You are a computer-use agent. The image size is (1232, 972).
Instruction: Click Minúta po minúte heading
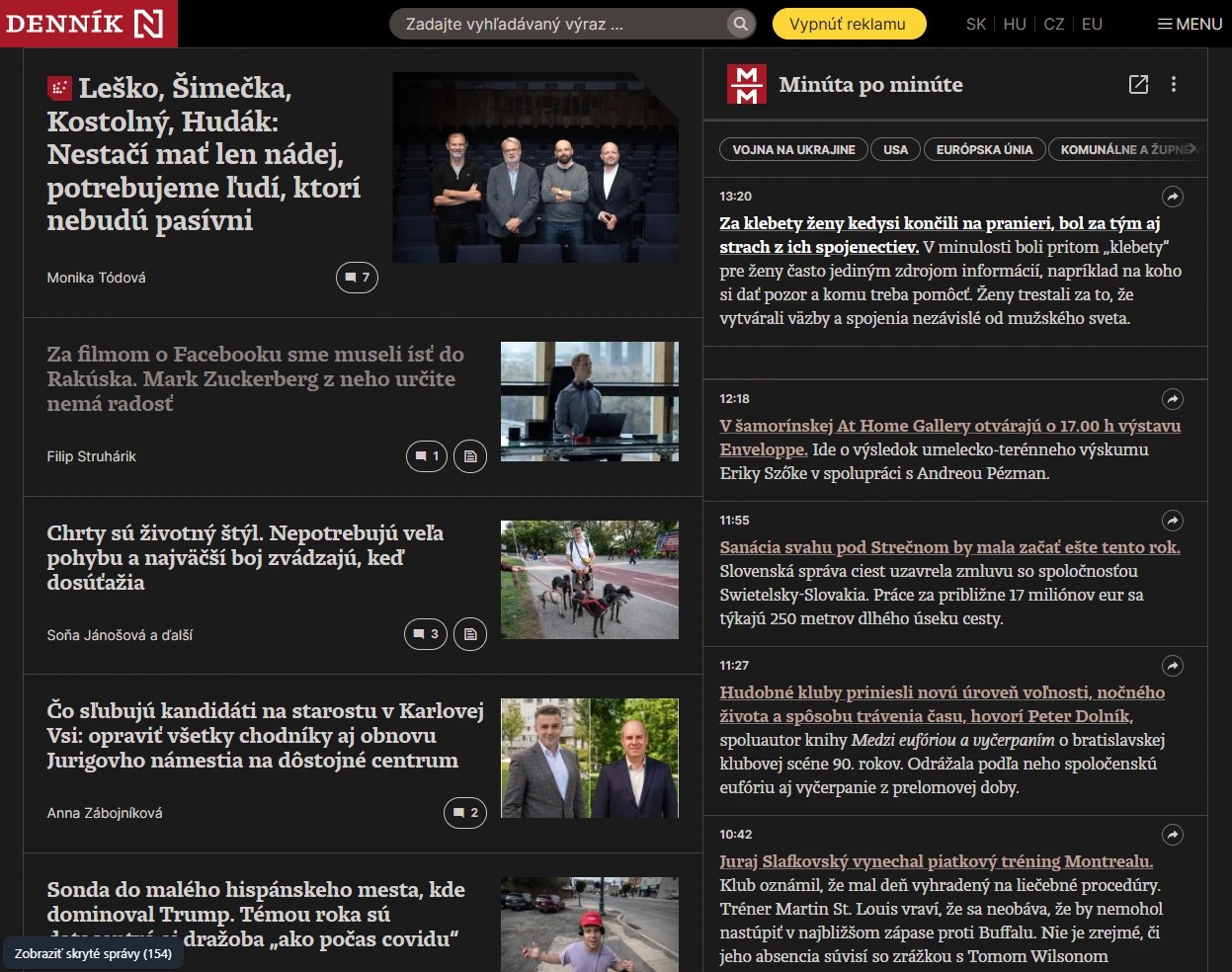tap(870, 85)
